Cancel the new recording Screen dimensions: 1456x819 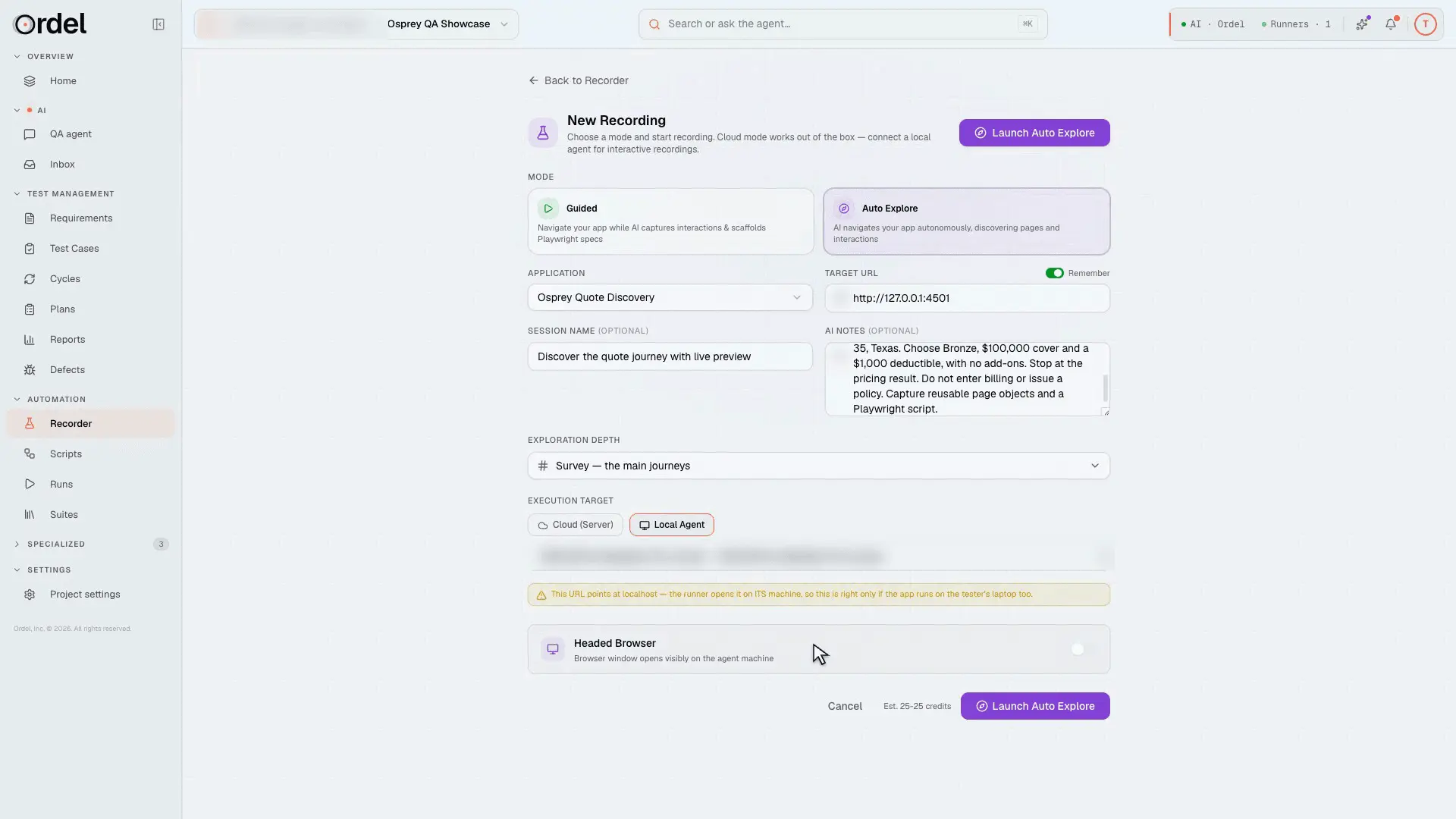coord(845,706)
